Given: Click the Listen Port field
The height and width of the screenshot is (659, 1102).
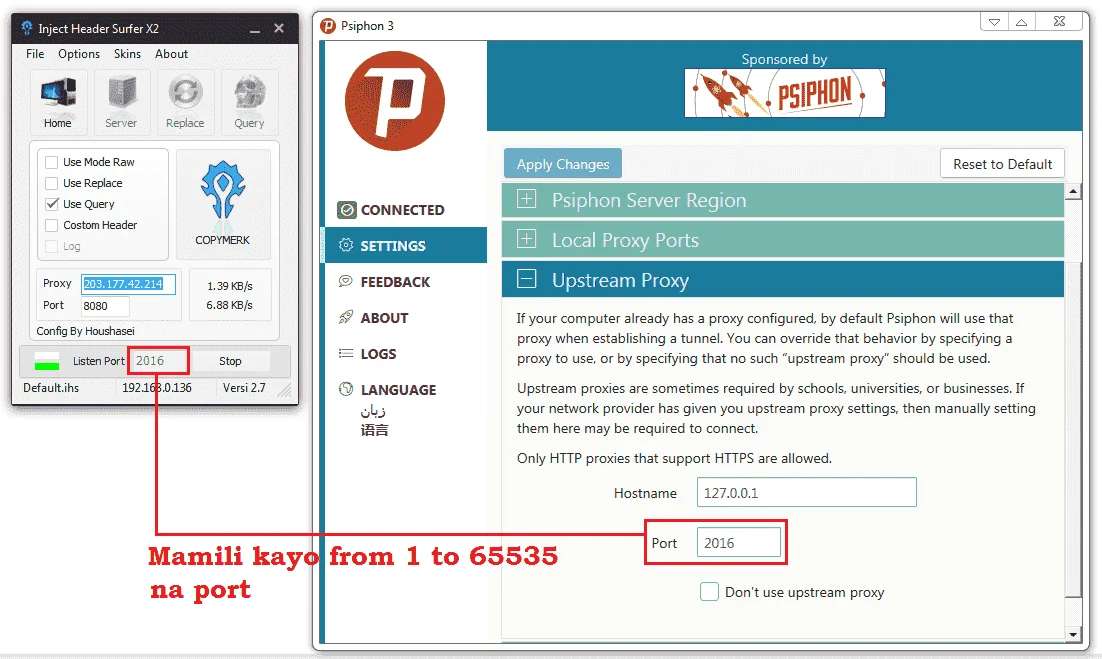Looking at the screenshot, I should pos(159,360).
